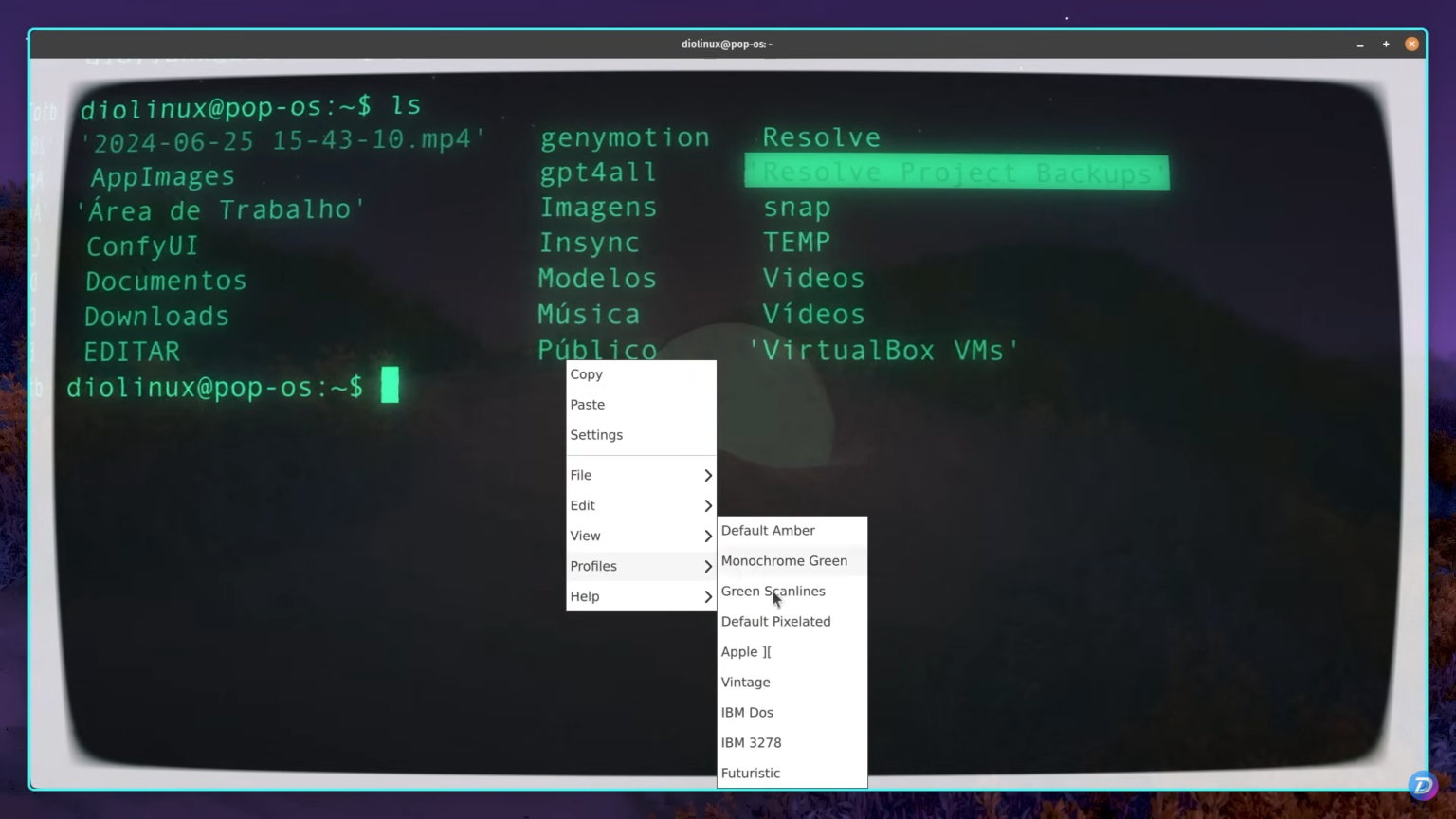The width and height of the screenshot is (1456, 819).
Task: Click the diolinux@pop-os window title bar
Action: tap(726, 44)
